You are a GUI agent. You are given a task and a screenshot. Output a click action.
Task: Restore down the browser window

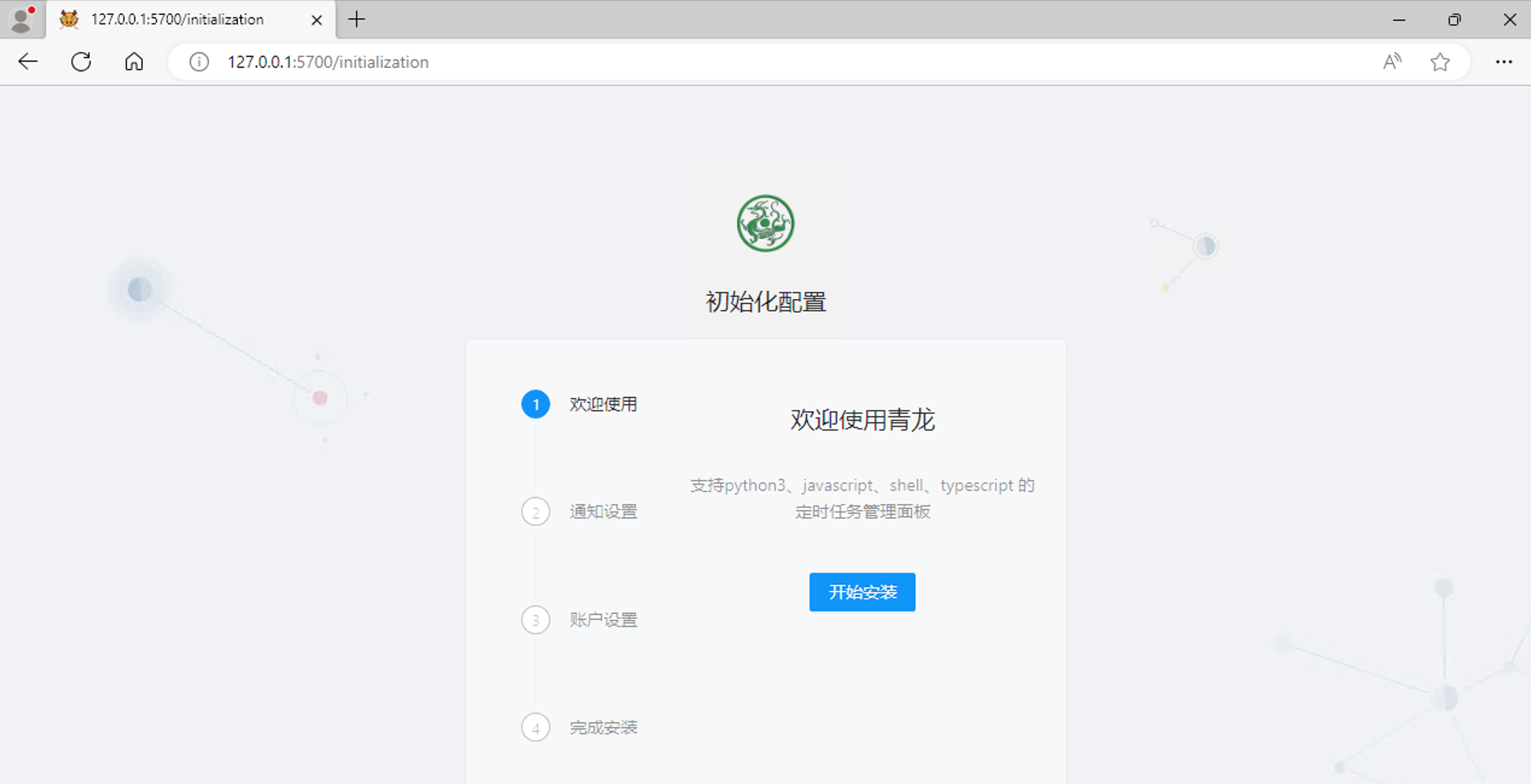(x=1454, y=20)
